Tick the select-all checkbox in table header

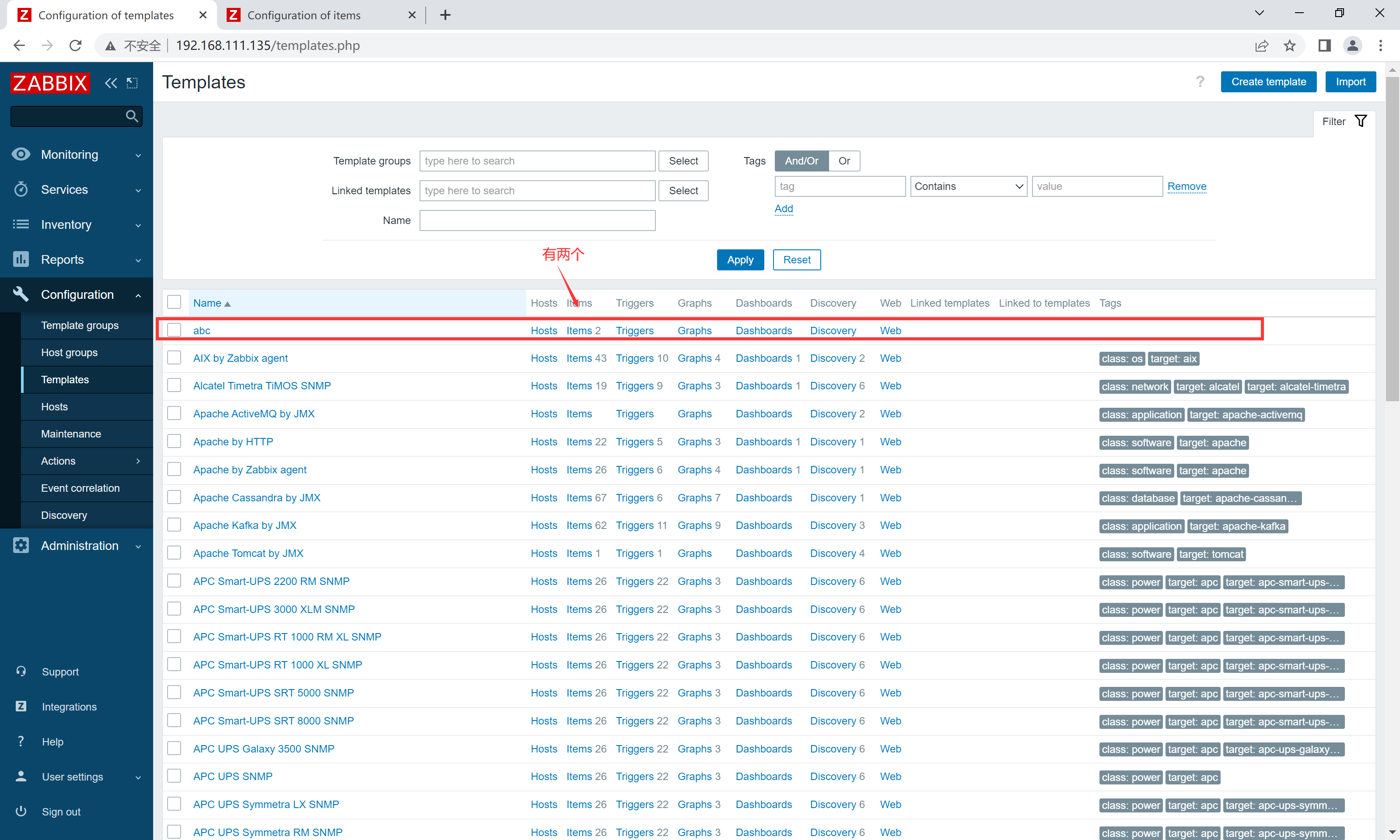tap(174, 302)
